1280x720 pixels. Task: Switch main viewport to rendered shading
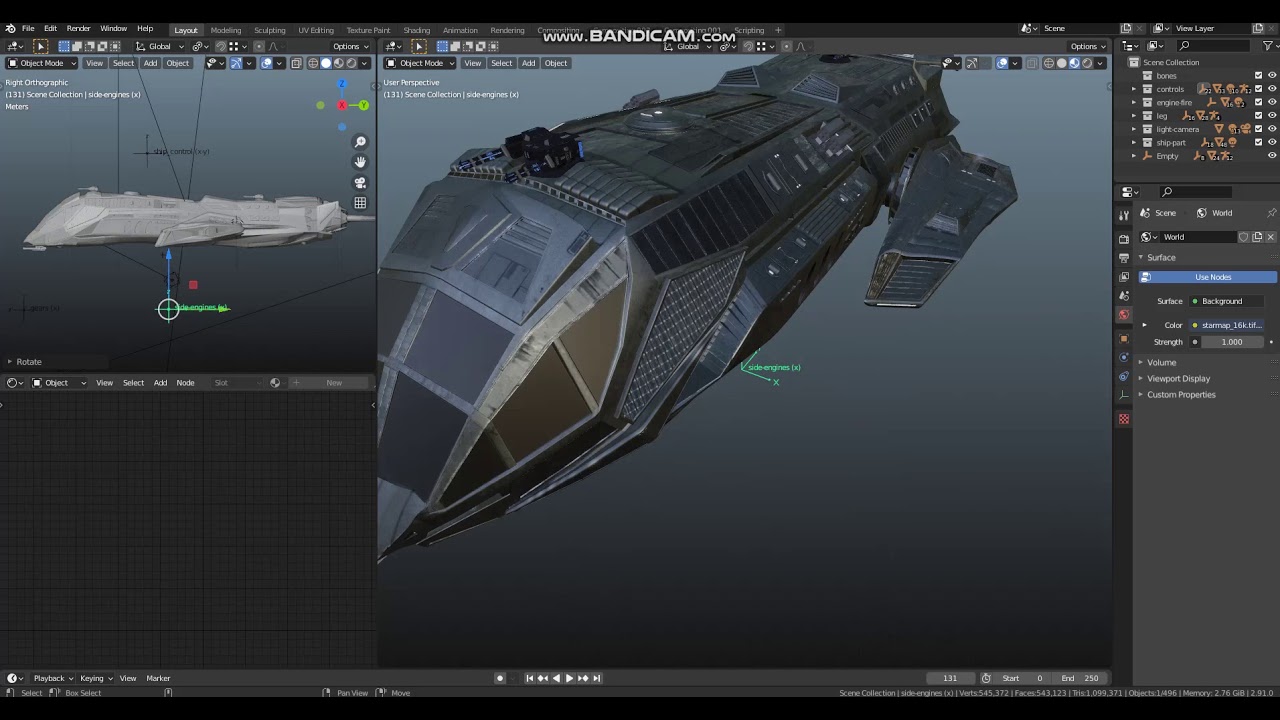[x=1087, y=63]
